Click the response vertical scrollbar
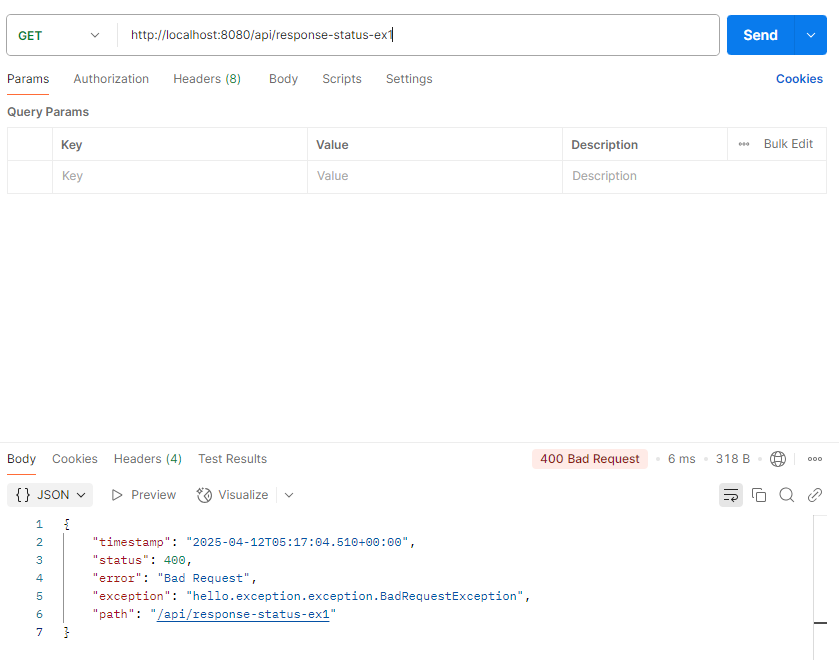Image resolution: width=839 pixels, height=660 pixels. 820,588
